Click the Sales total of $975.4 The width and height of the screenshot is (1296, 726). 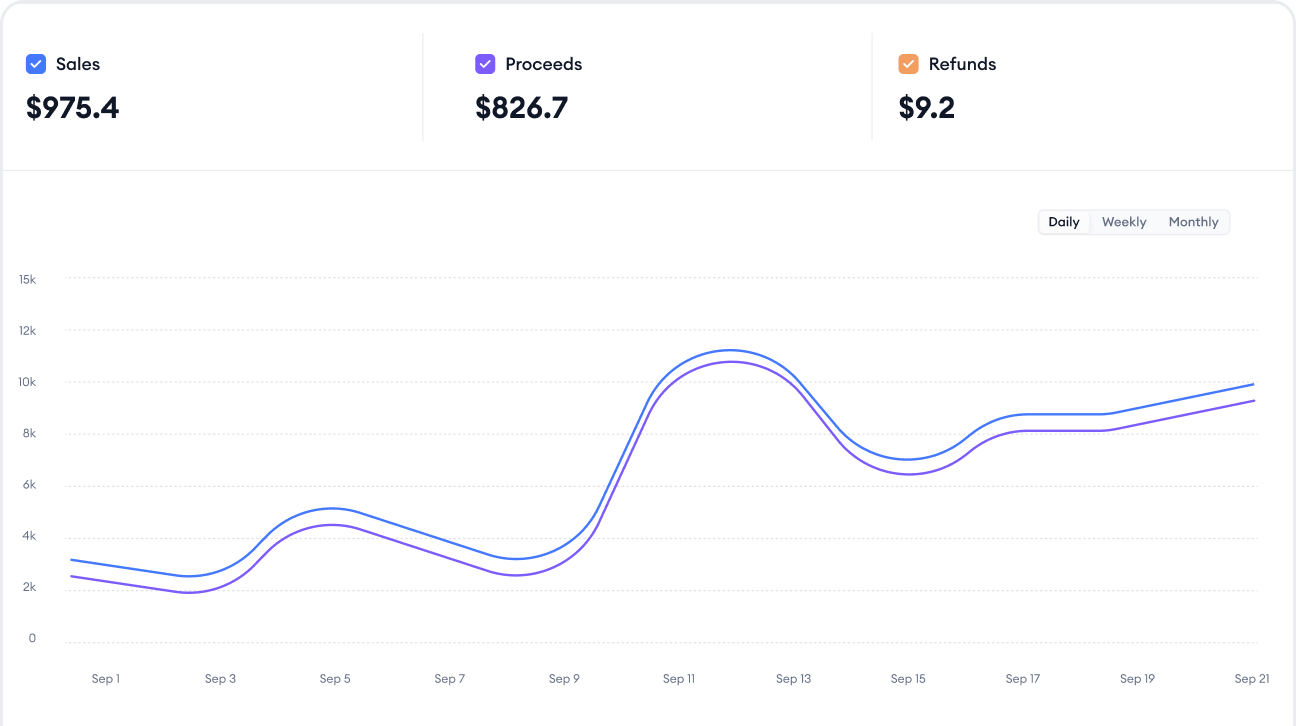[72, 107]
